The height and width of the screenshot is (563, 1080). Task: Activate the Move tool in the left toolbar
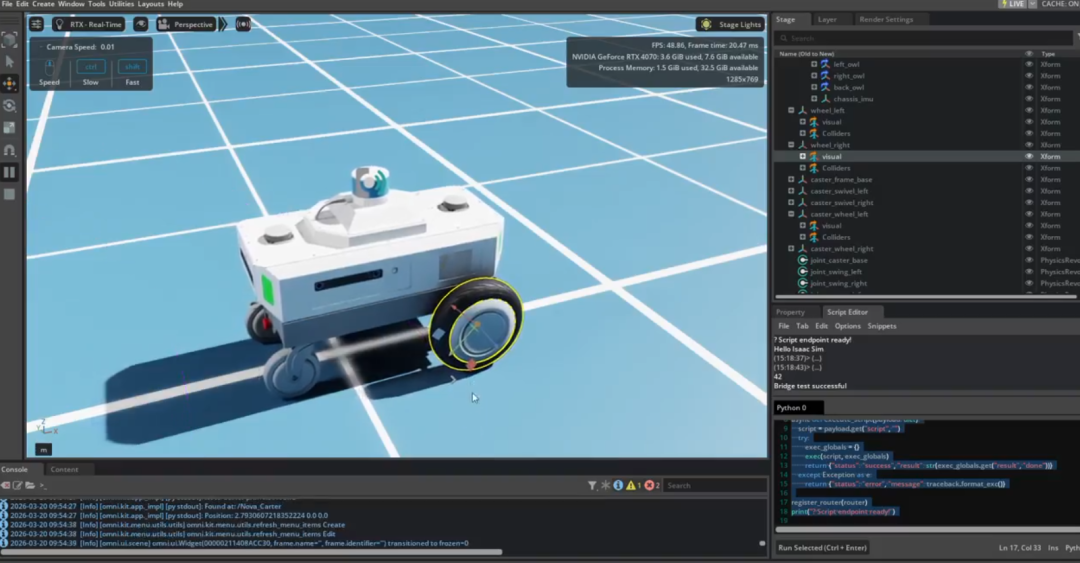(10, 83)
